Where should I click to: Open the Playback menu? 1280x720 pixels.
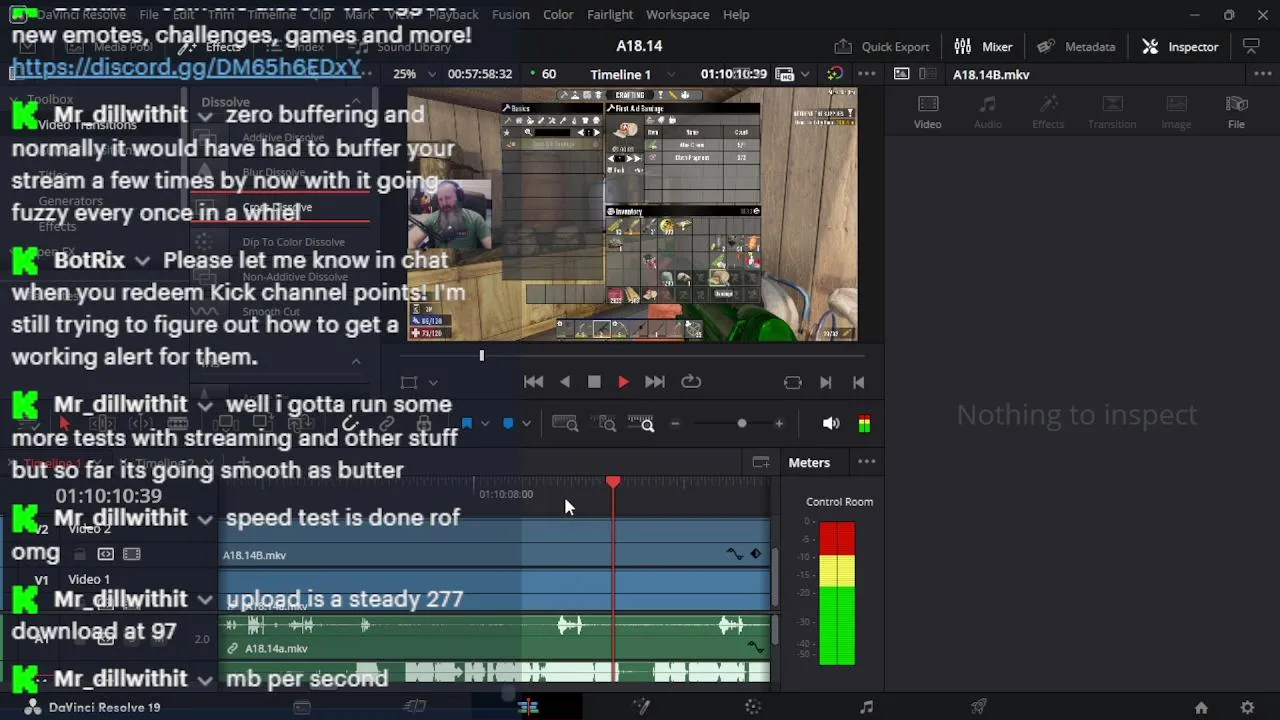(x=453, y=14)
